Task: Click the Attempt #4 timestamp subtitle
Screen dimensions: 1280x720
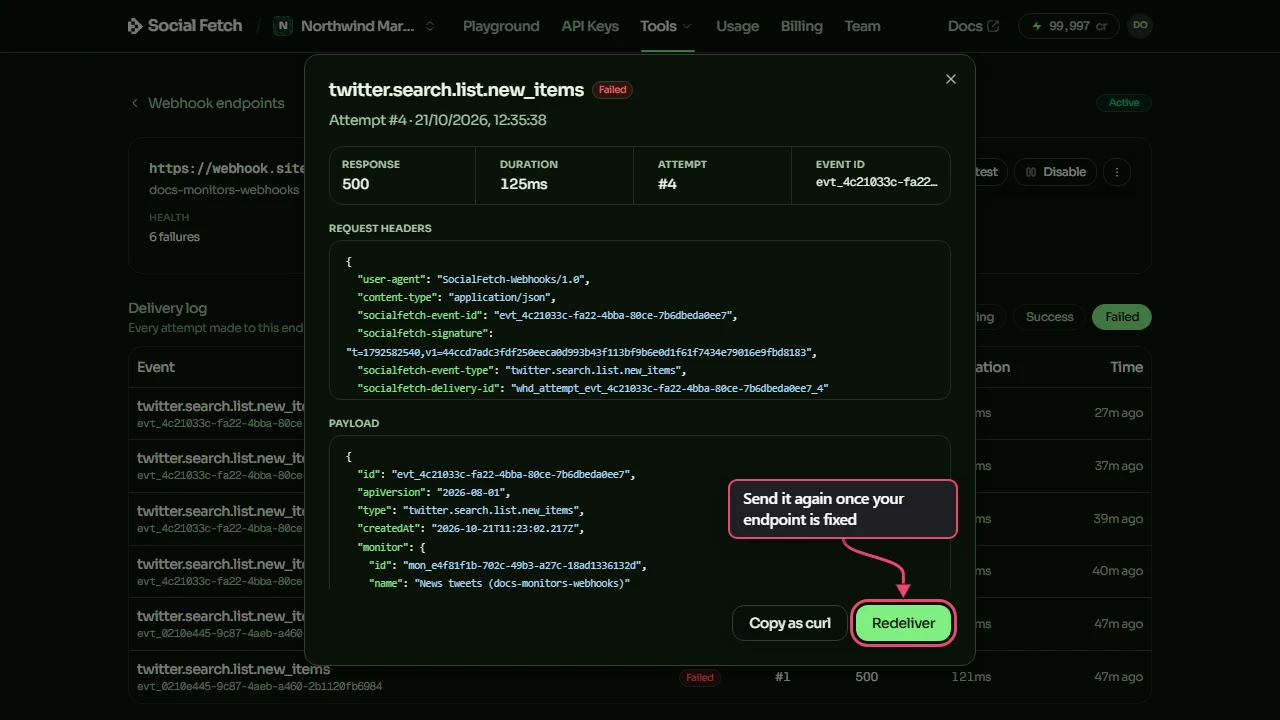Action: click(438, 120)
